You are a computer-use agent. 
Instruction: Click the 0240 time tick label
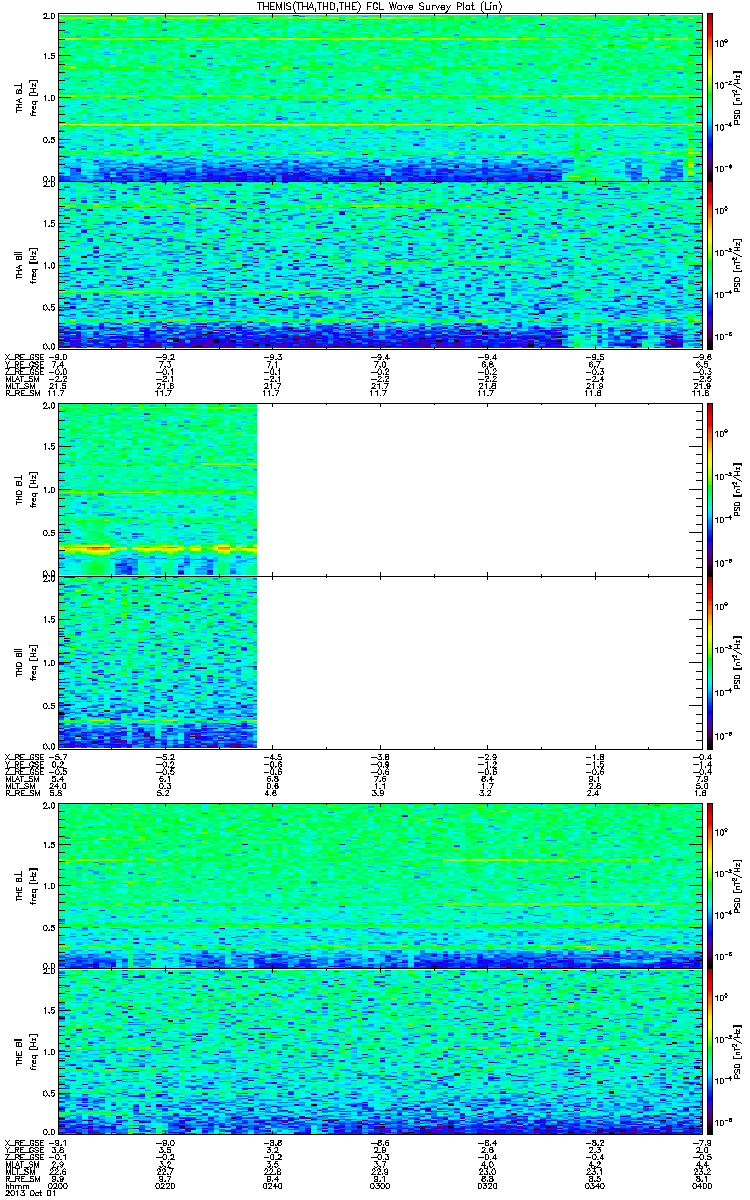tap(272, 1185)
